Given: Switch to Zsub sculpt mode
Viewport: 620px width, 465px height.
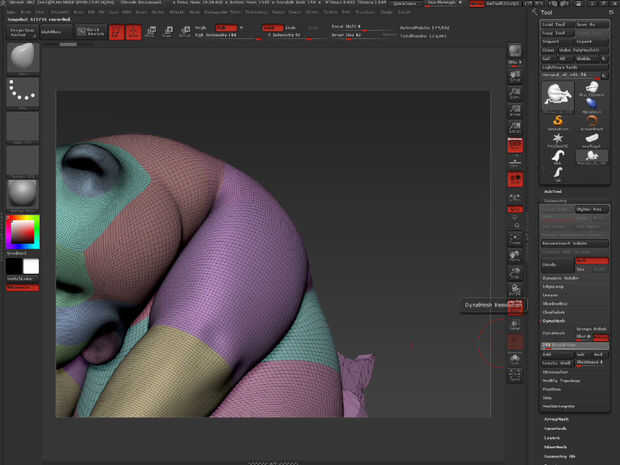Looking at the screenshot, I should click(x=290, y=28).
